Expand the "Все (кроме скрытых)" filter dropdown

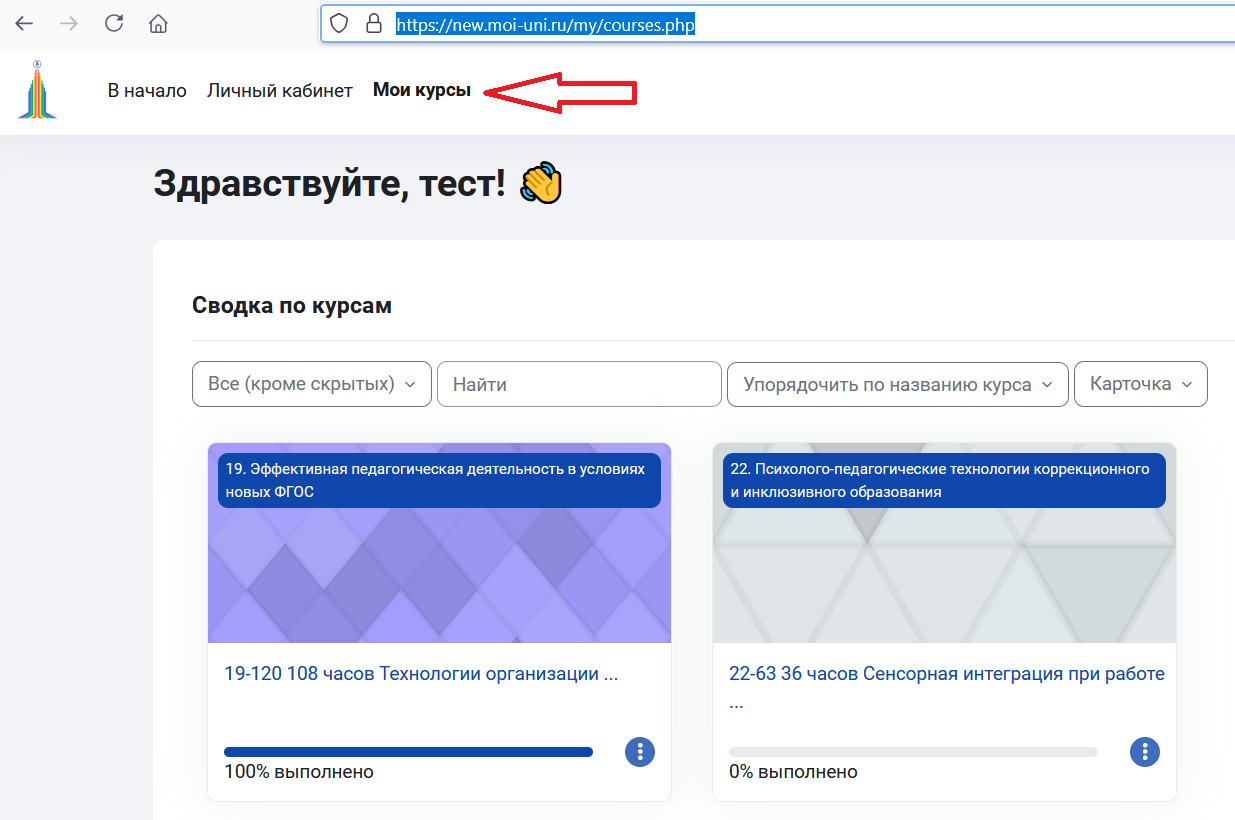(x=311, y=384)
